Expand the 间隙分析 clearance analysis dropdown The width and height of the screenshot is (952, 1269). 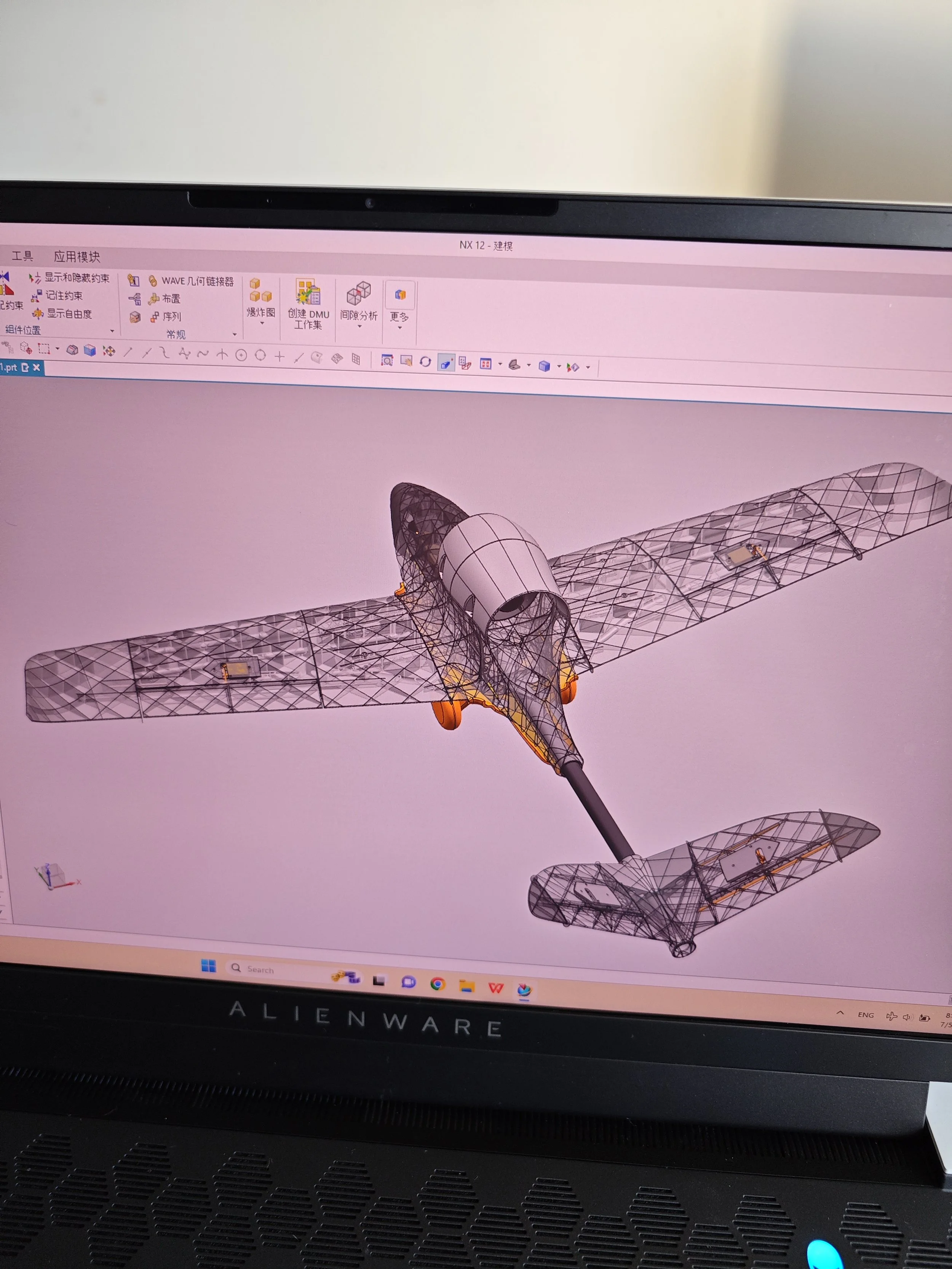point(359,326)
